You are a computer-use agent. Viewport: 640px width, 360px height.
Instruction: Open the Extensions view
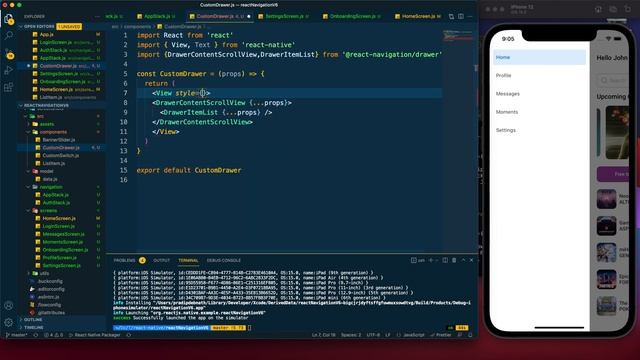click(9, 87)
